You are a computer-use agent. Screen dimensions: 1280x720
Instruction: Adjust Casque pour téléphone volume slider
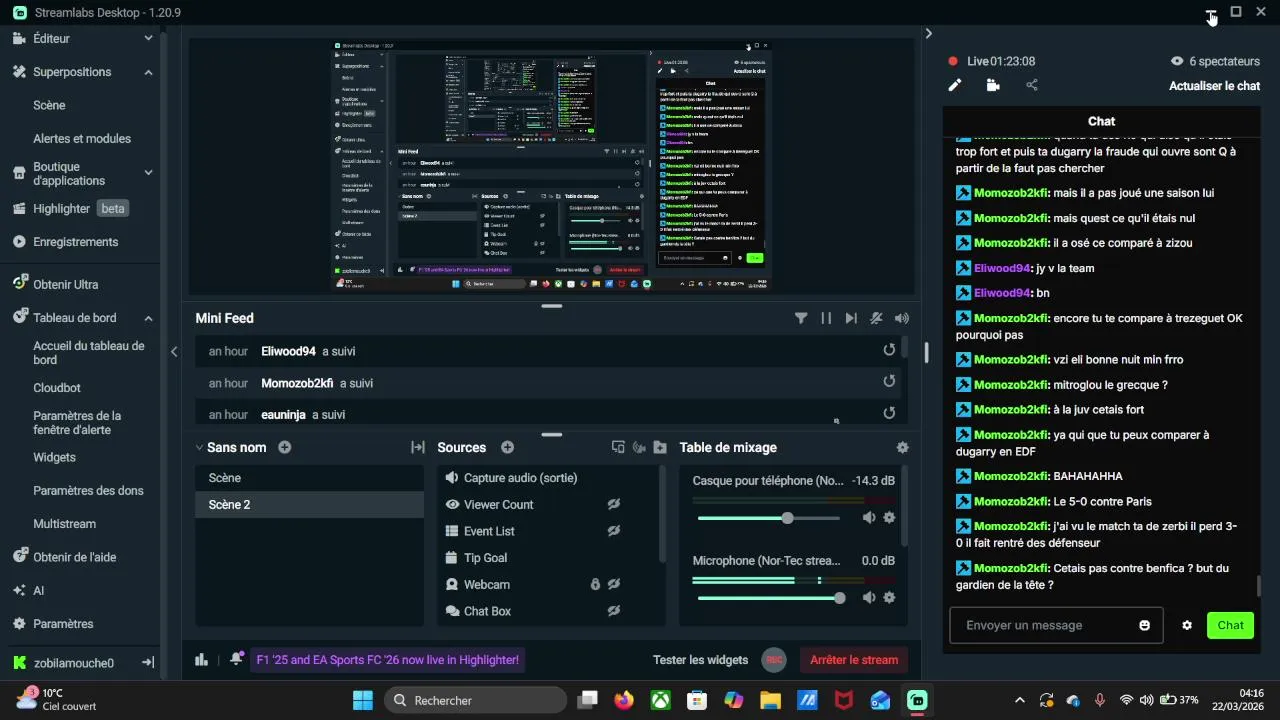point(769,518)
